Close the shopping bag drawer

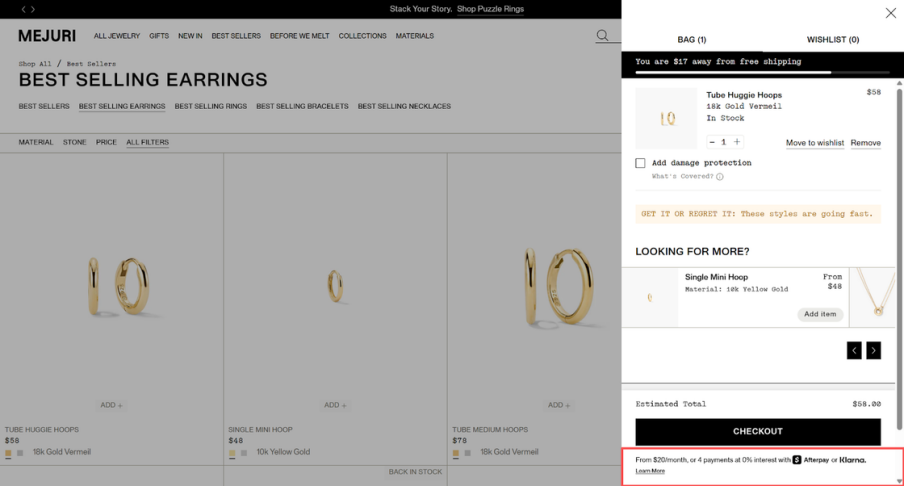[x=890, y=13]
